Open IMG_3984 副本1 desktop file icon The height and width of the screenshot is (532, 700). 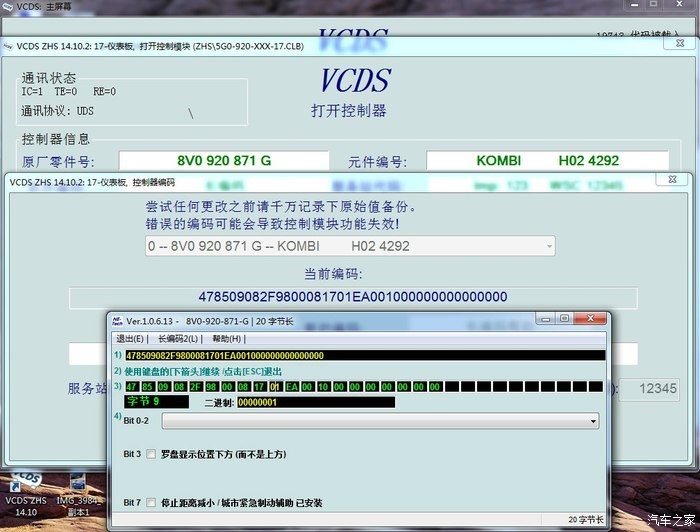(x=78, y=494)
